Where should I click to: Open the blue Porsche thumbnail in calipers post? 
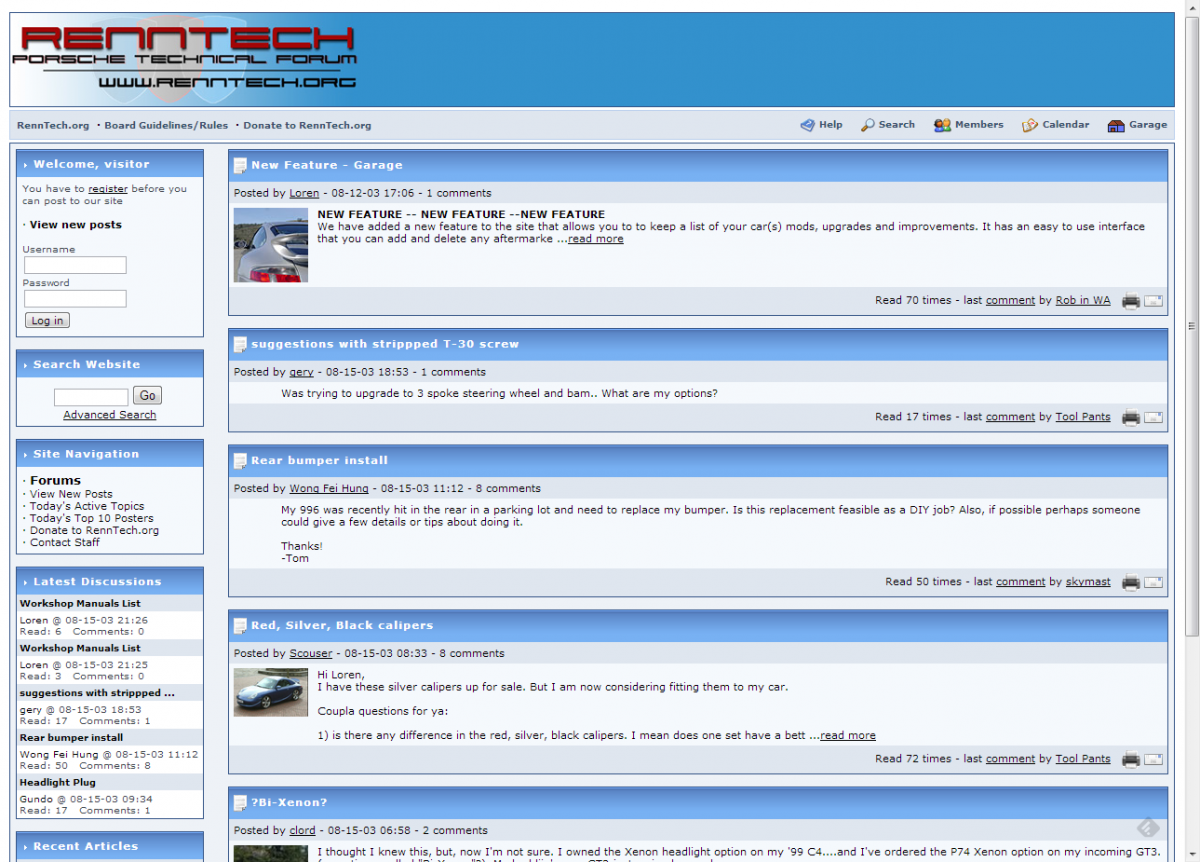point(271,692)
